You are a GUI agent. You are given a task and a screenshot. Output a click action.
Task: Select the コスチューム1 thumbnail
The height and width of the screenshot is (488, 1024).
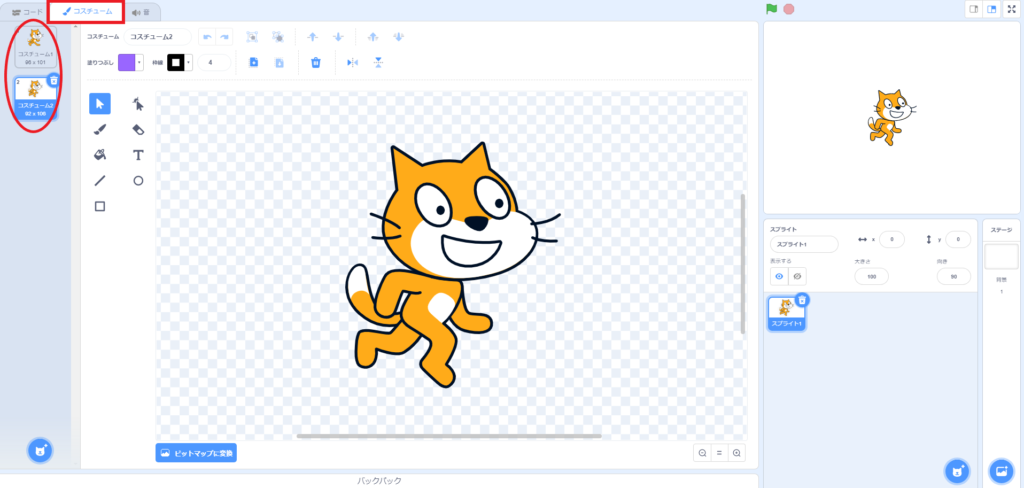pos(35,47)
